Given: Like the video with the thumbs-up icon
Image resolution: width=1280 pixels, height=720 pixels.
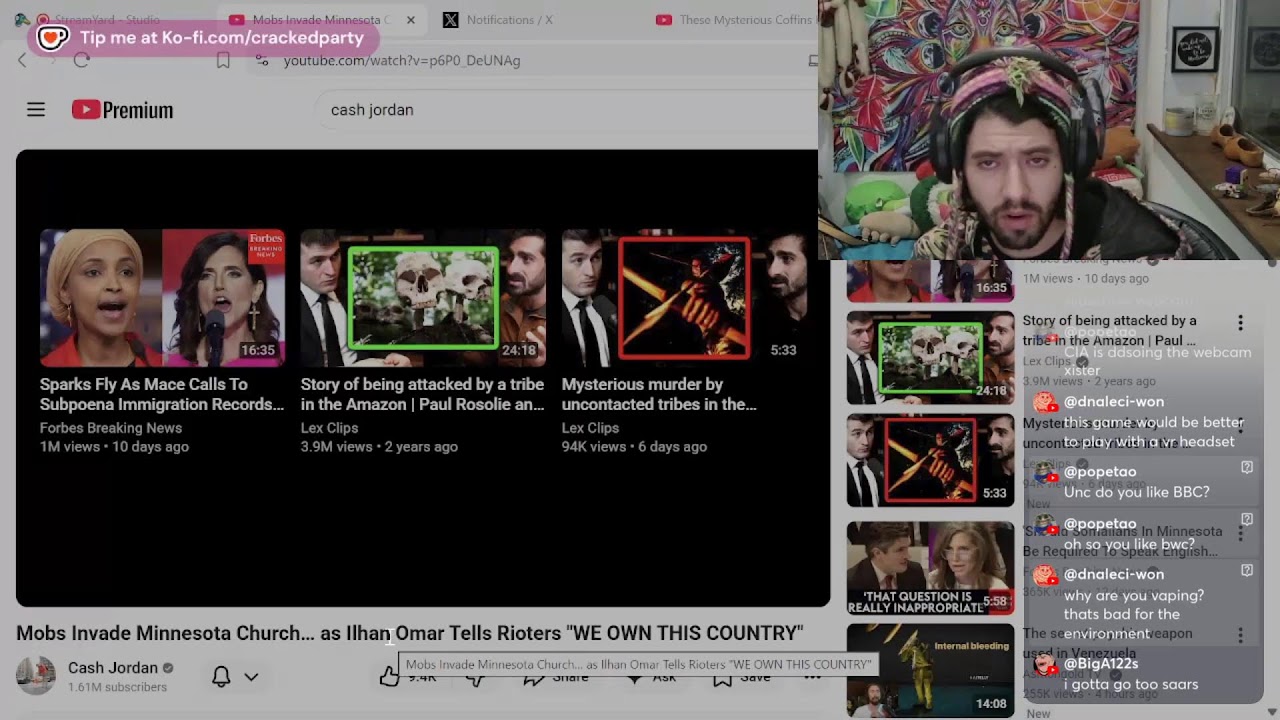Looking at the screenshot, I should 389,679.
